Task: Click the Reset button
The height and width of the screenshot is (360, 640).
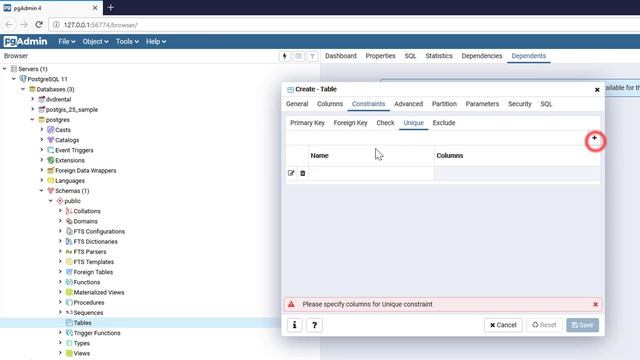Action: [x=544, y=325]
